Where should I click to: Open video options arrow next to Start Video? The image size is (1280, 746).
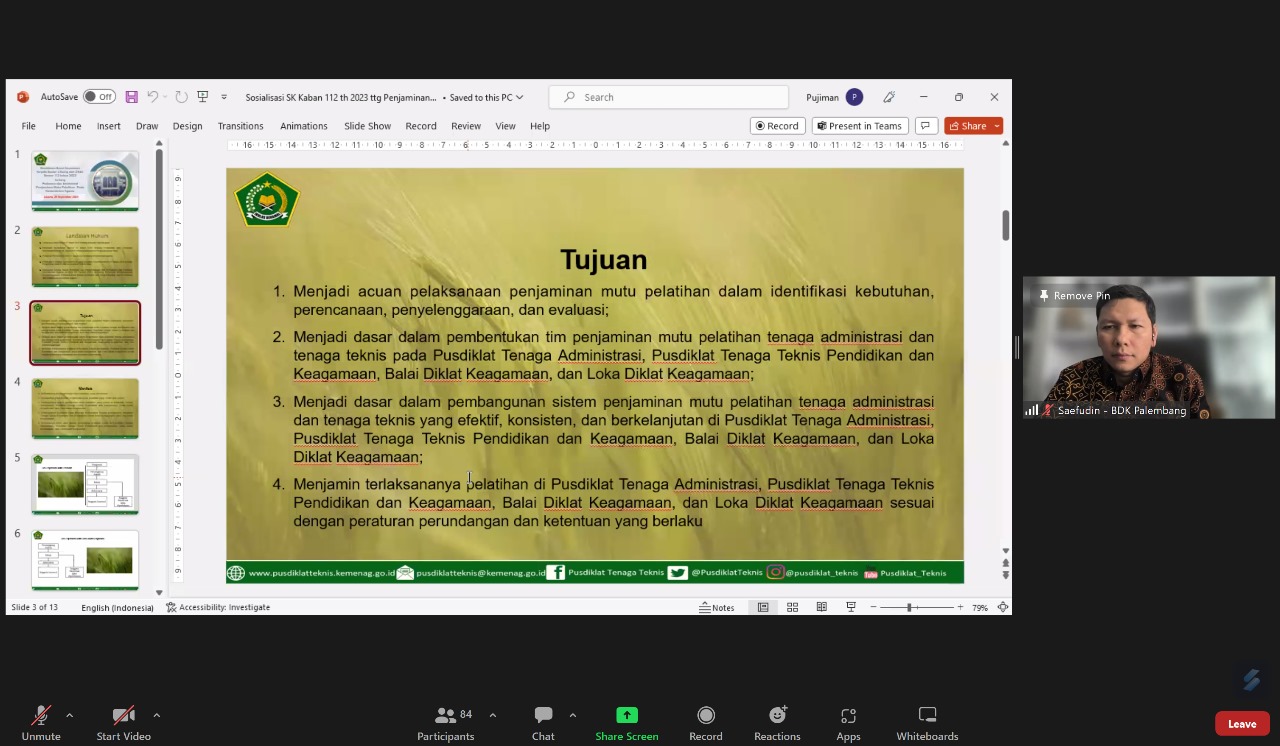coord(156,715)
